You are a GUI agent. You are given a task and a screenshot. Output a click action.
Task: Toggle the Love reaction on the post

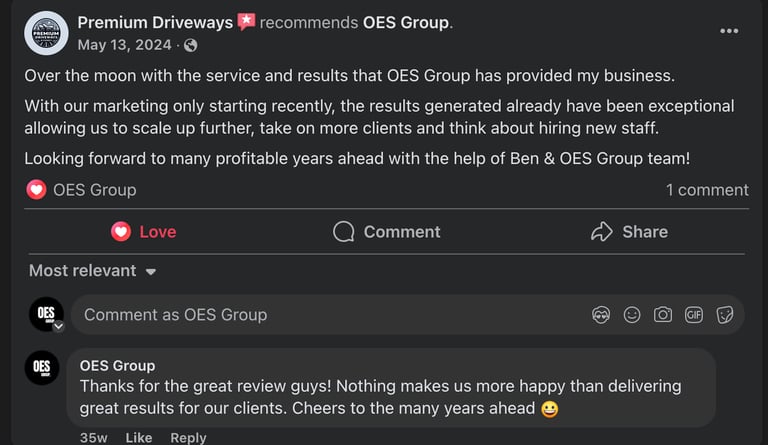(x=143, y=232)
